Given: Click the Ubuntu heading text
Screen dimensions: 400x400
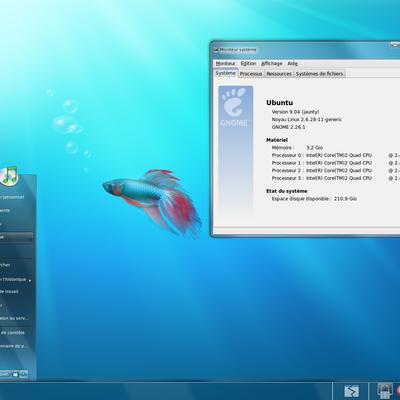Looking at the screenshot, I should pos(280,103).
